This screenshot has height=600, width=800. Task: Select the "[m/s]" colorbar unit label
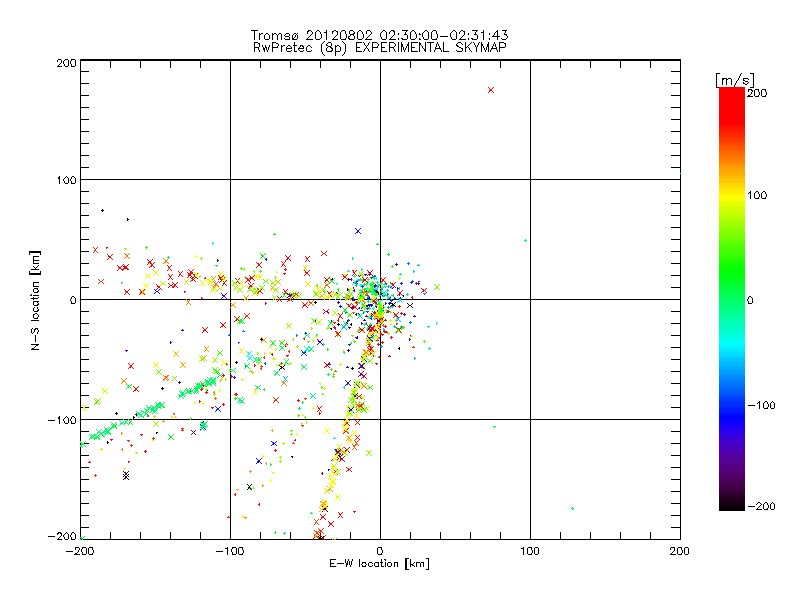tap(735, 80)
